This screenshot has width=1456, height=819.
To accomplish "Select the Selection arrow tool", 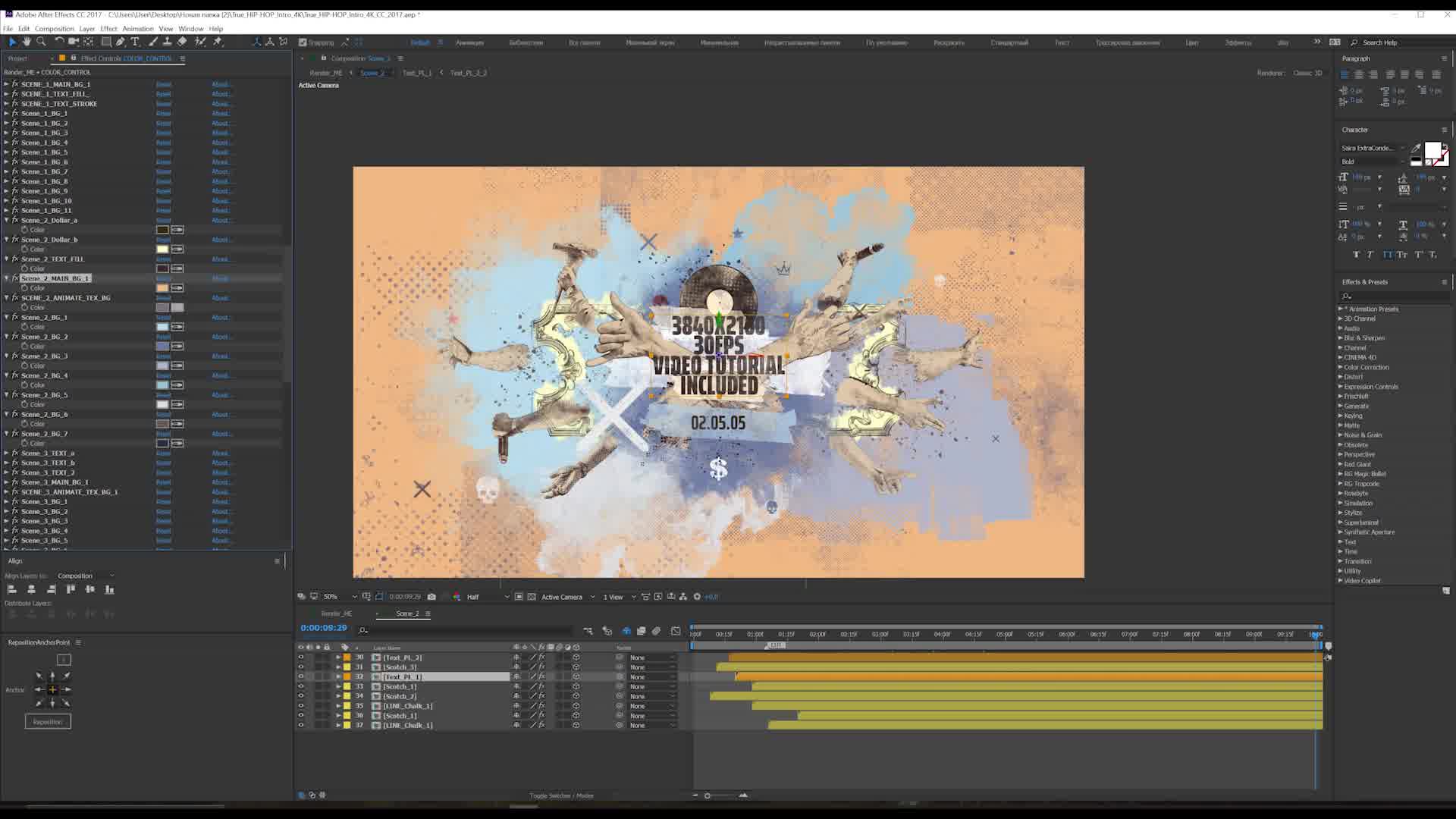I will click(x=12, y=42).
